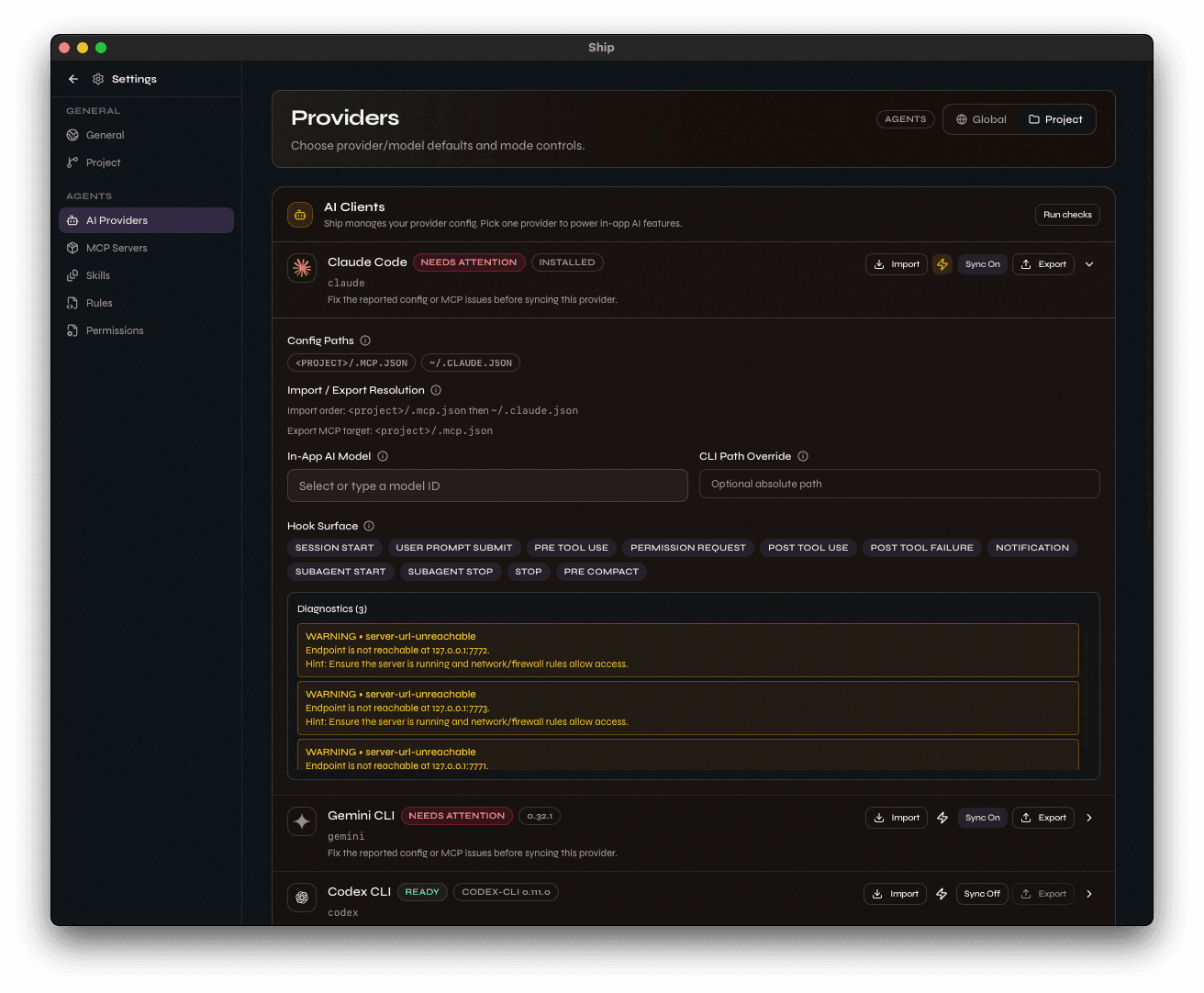Enable sync for Codex CLI
This screenshot has width=1204, height=993.
point(982,893)
